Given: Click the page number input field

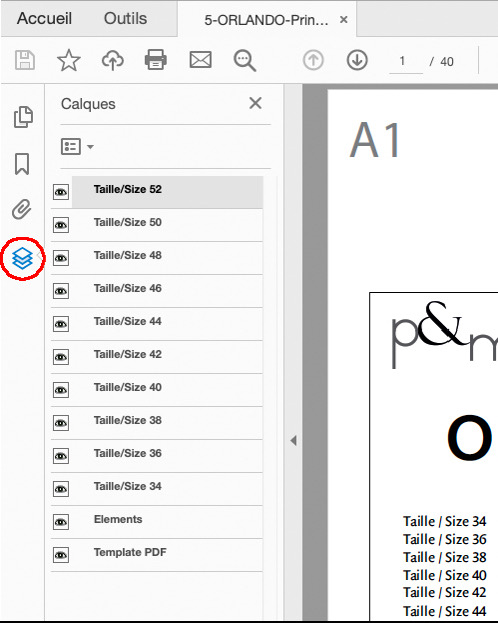Looking at the screenshot, I should (406, 62).
